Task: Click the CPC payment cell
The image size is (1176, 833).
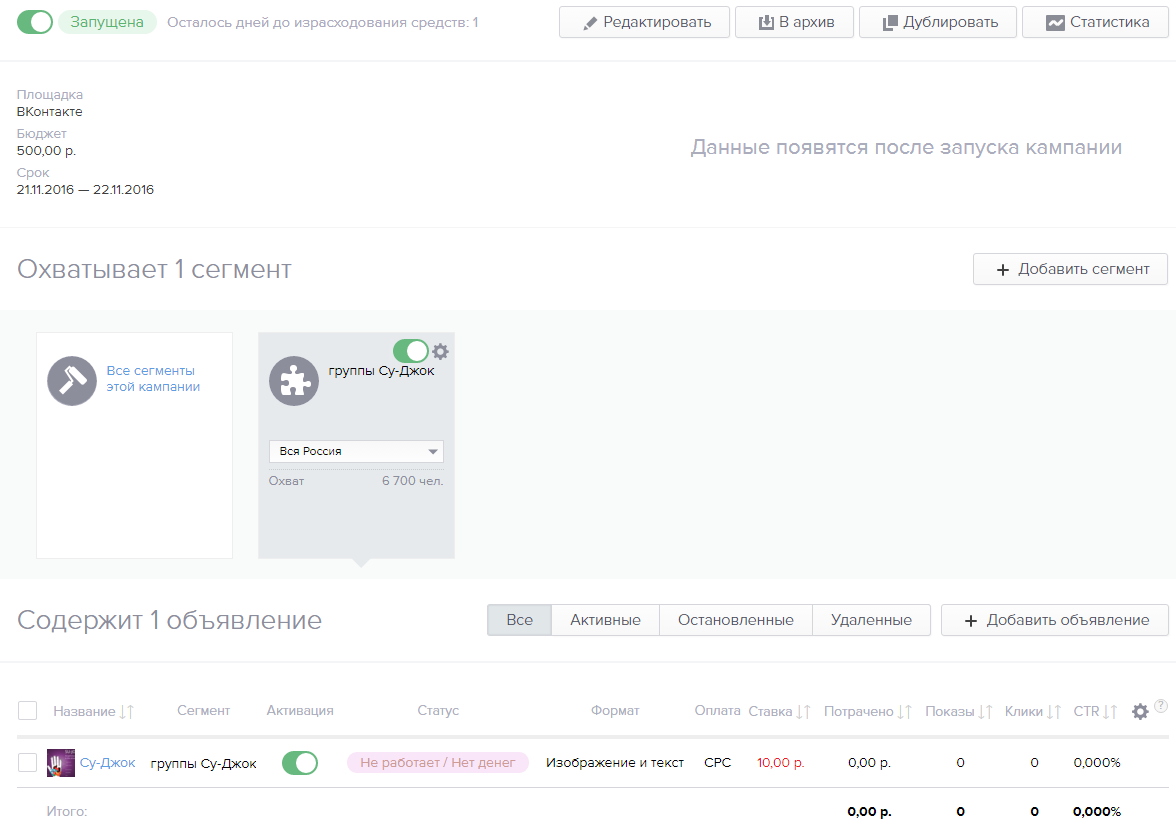Action: click(718, 763)
